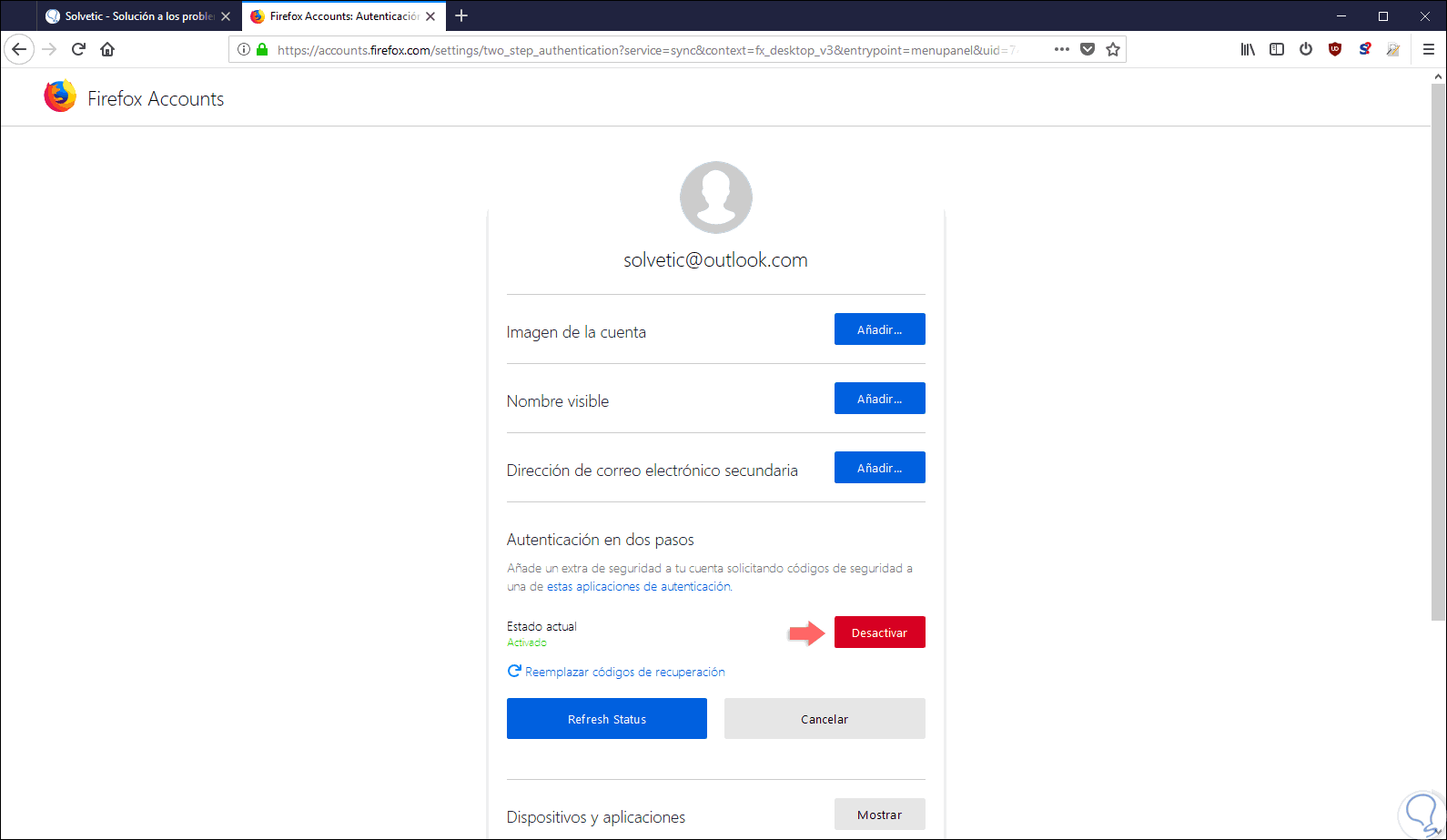Image resolution: width=1447 pixels, height=840 pixels.
Task: Click the Refresh Status button
Action: 607,719
